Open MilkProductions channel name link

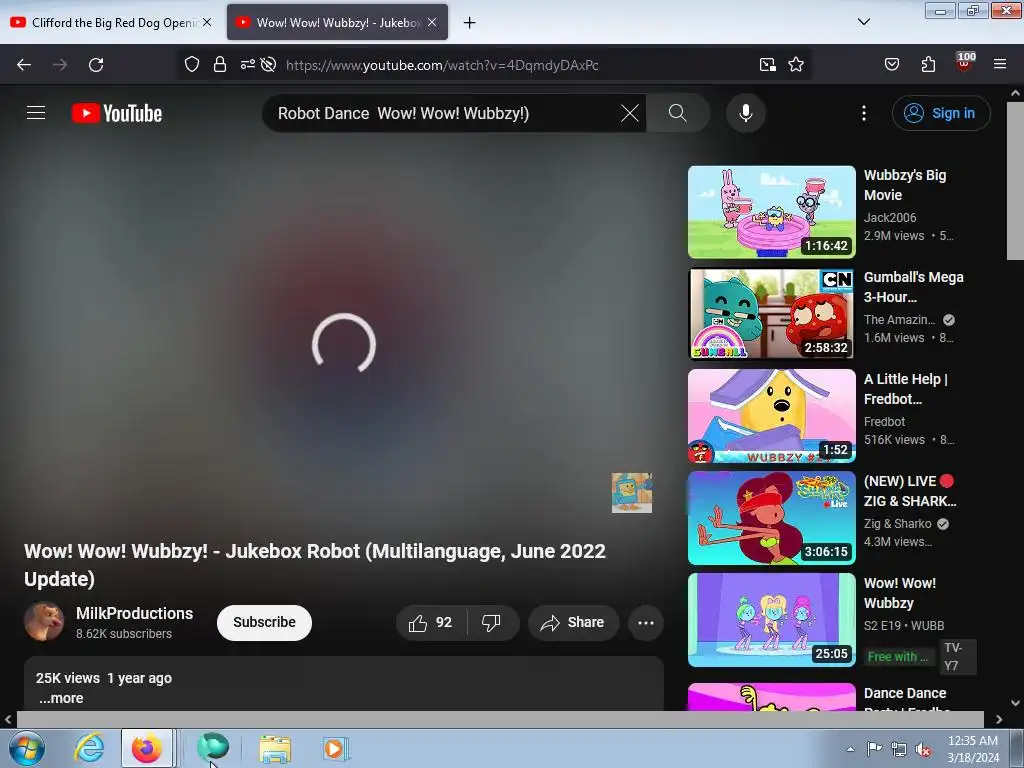[135, 613]
